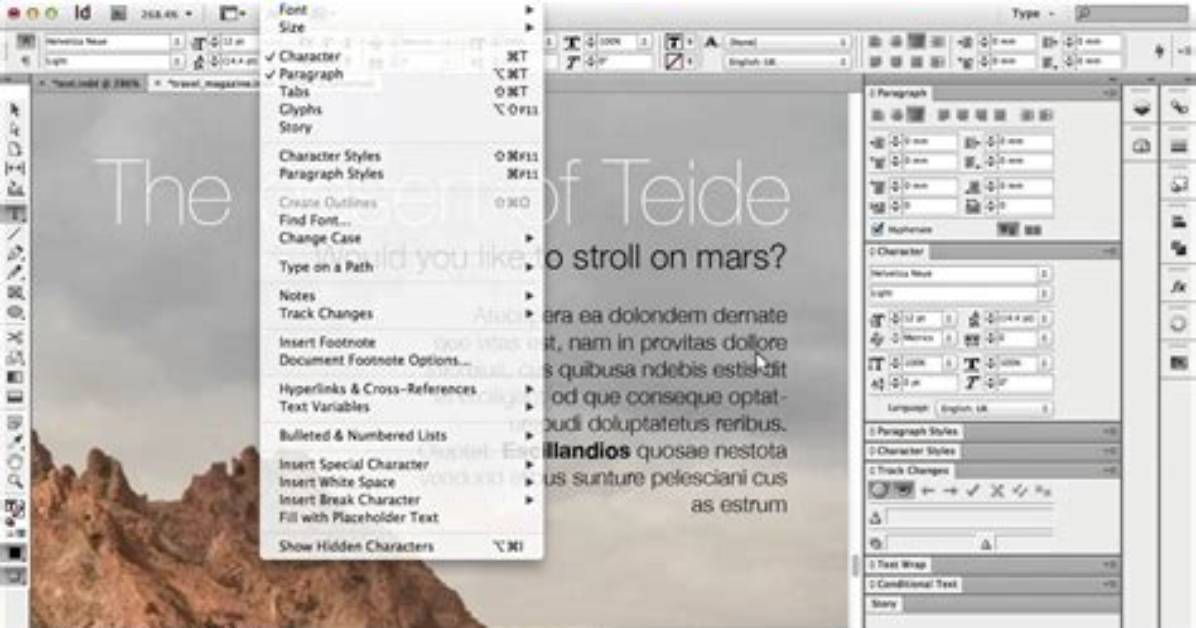Open the Font submenu
Screen dimensions: 1196x628
coord(293,10)
